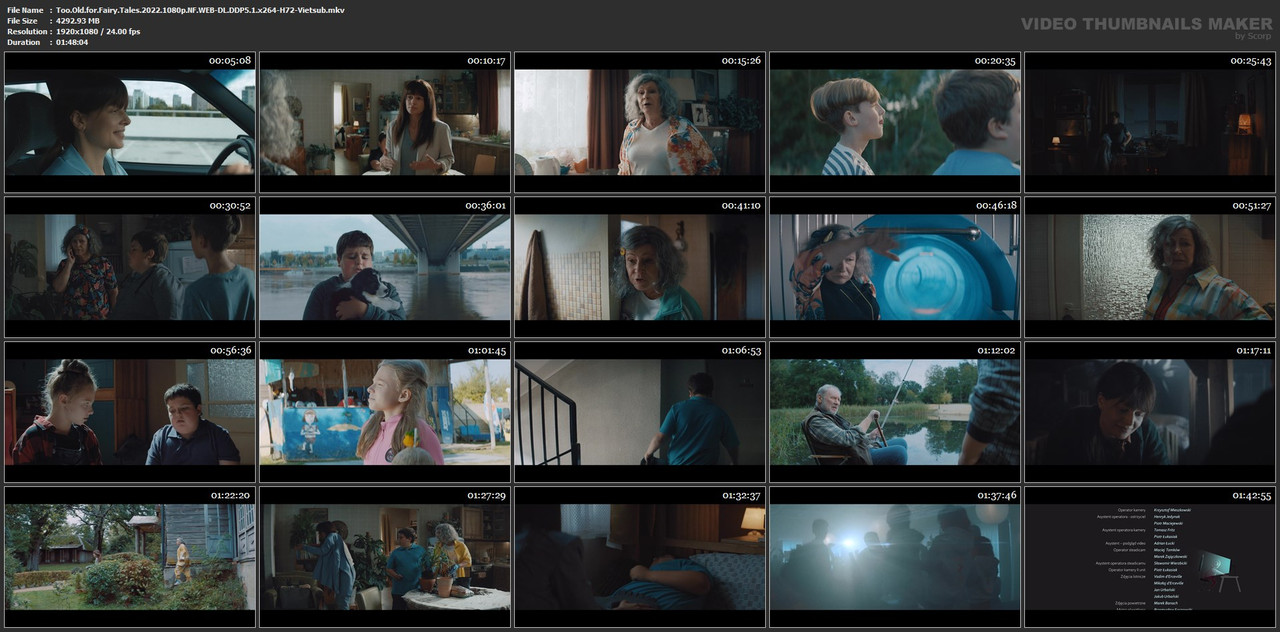
Task: Click the resolution value 1920x1080 / 24.00 fps
Action: pos(98,31)
